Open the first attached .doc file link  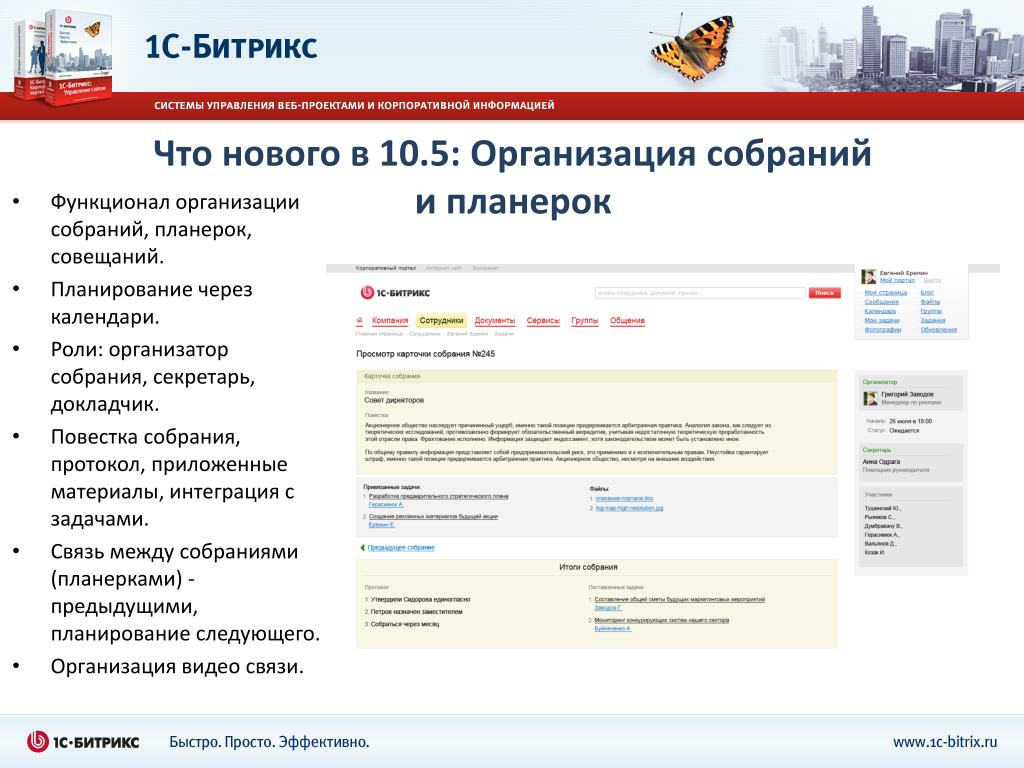(624, 498)
